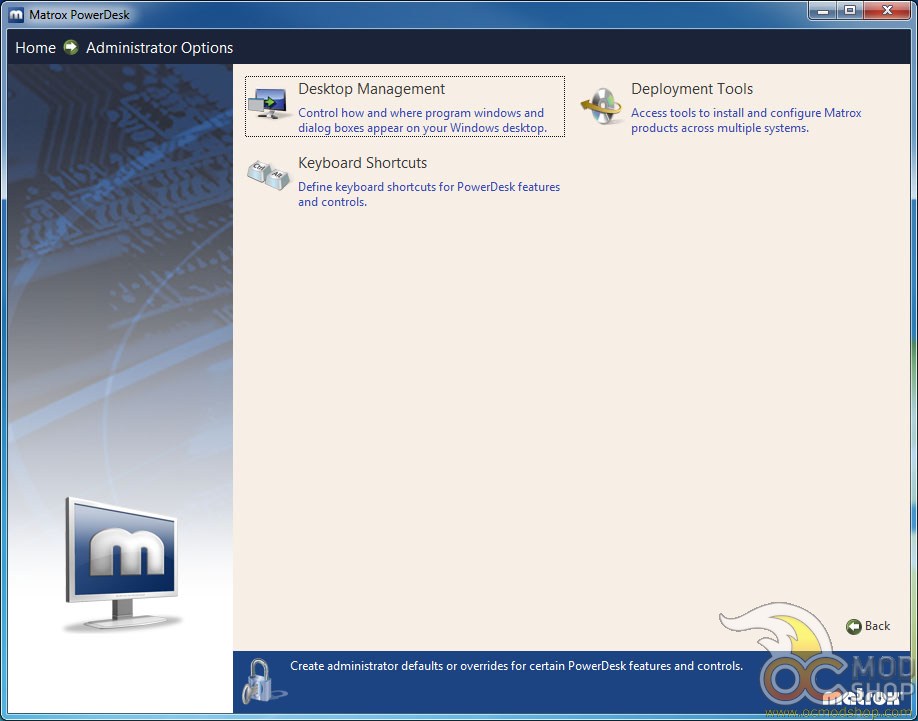
Task: Open the Deployment Tools heading
Action: [692, 89]
